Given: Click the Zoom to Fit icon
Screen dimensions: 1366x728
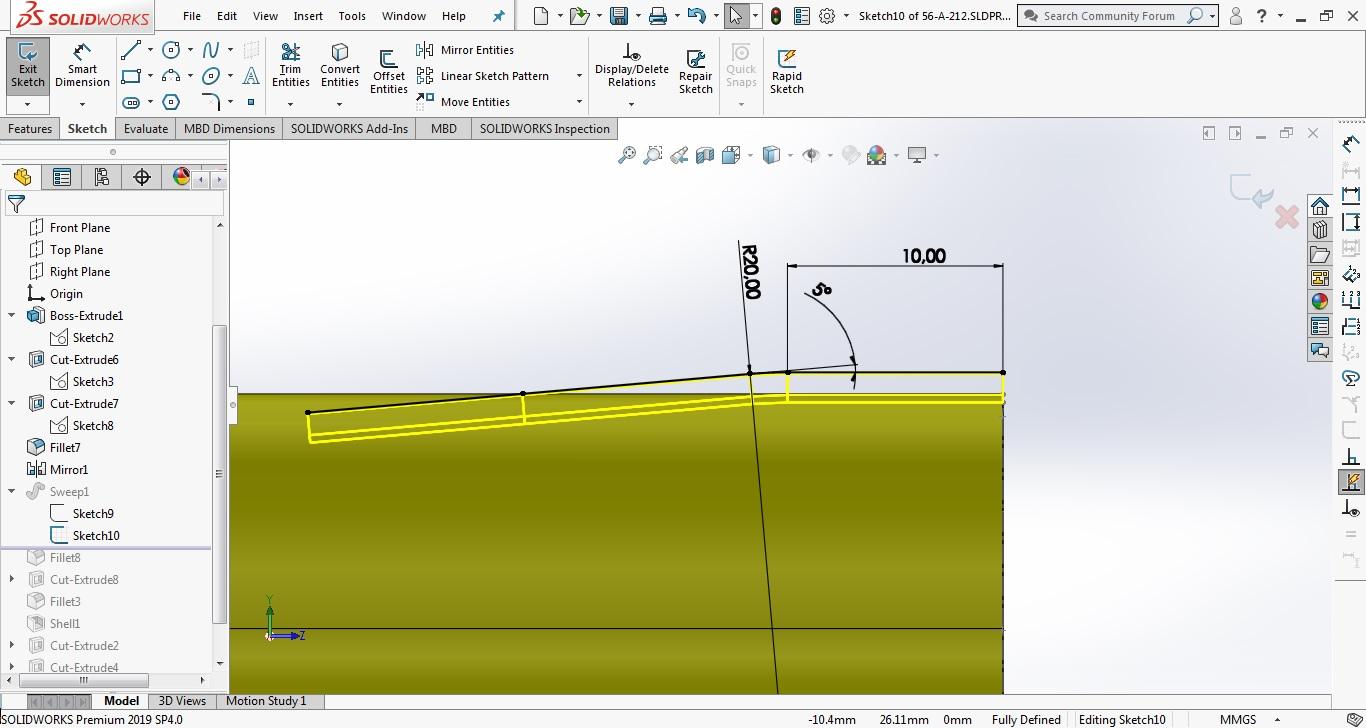Looking at the screenshot, I should 627,155.
